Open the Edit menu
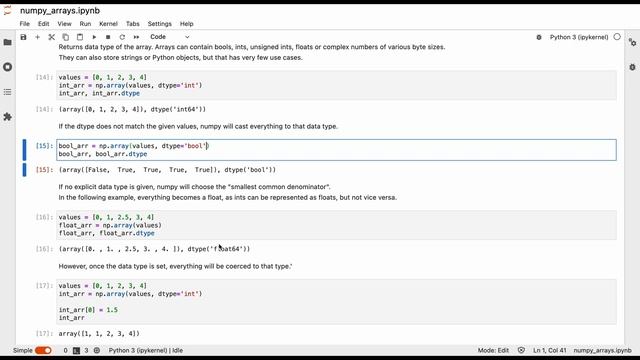640x360 pixels. (x=43, y=24)
